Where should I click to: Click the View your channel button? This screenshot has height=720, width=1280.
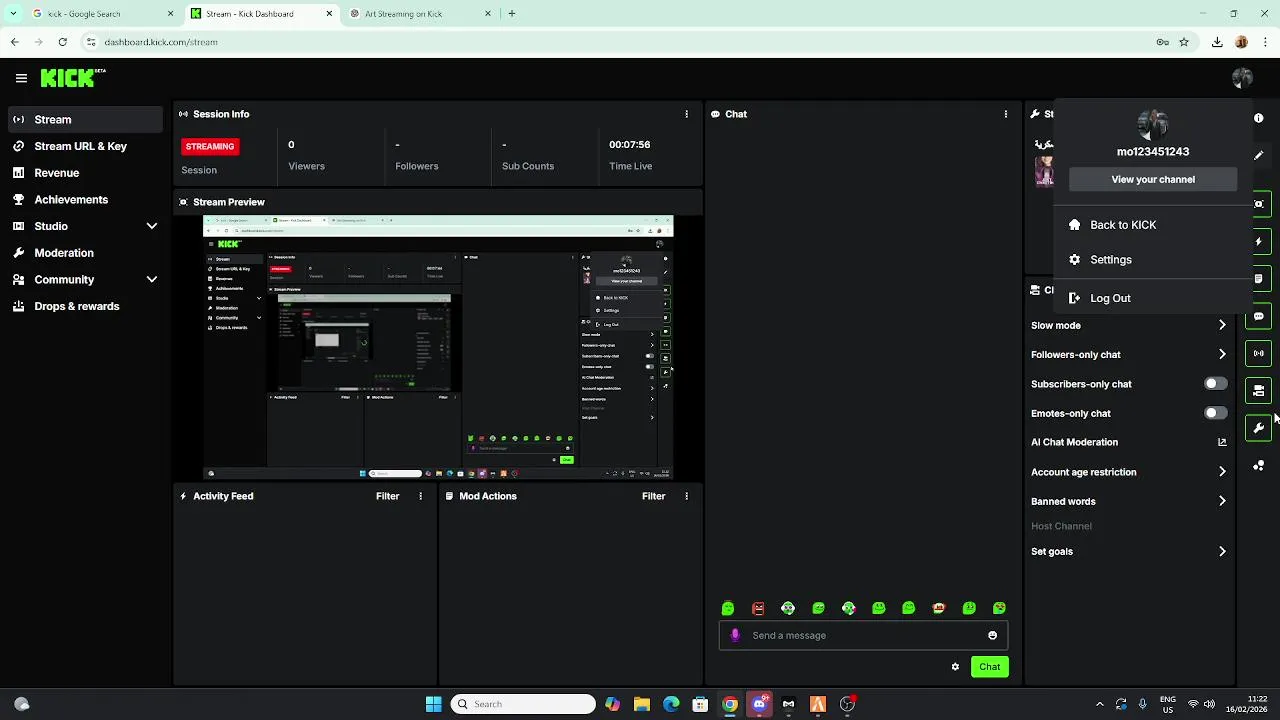[x=1153, y=179]
